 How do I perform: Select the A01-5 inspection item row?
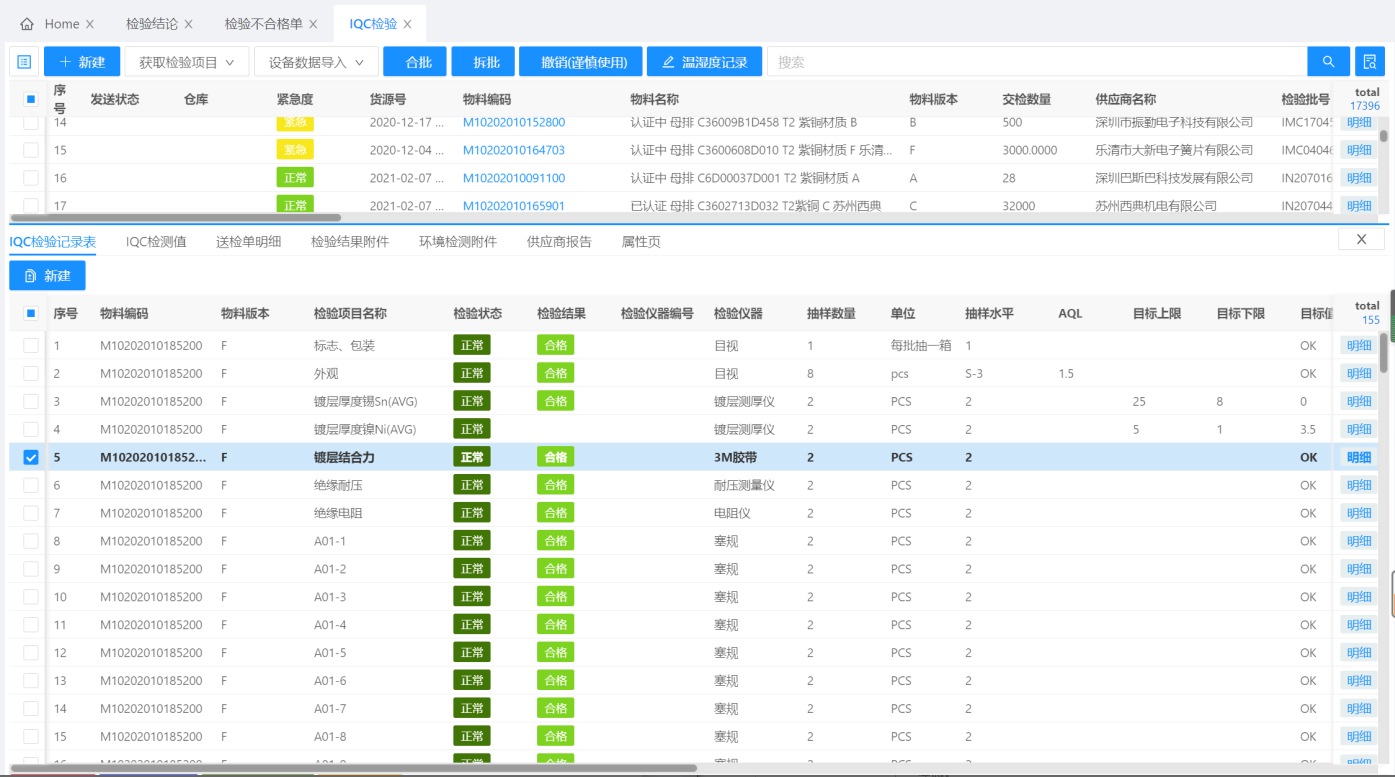(x=670, y=653)
